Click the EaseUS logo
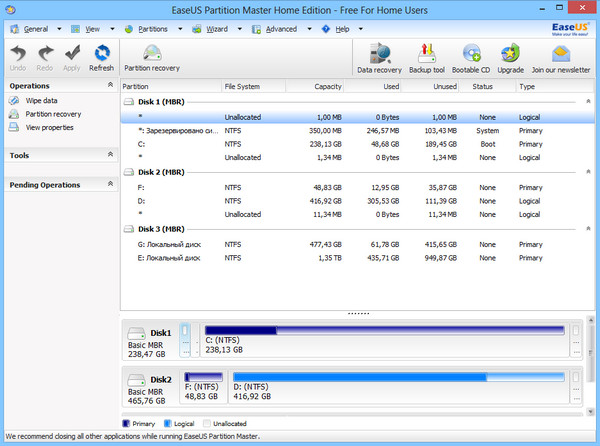 pyautogui.click(x=570, y=29)
